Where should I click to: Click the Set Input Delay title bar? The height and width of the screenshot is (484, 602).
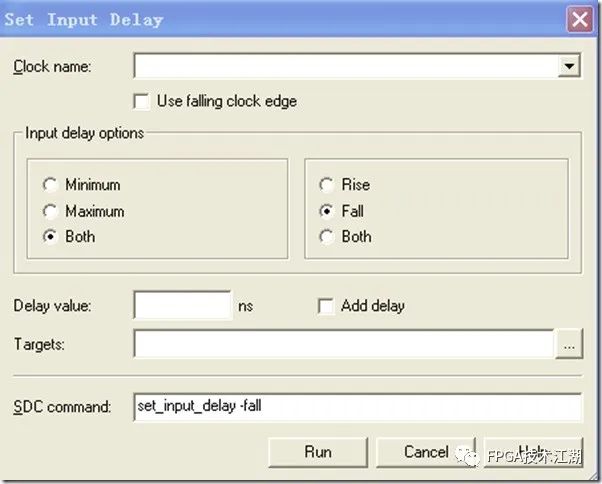[x=282, y=19]
